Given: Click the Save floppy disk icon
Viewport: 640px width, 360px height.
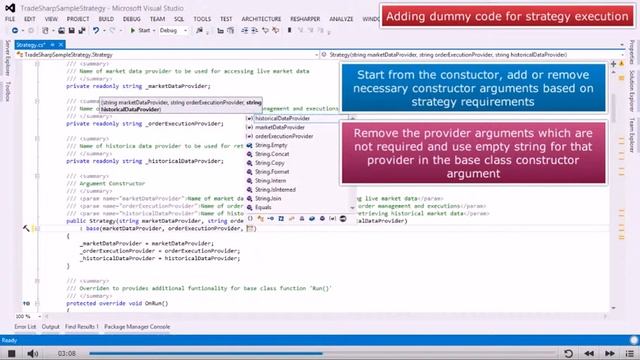Looking at the screenshot, I should 71,31.
